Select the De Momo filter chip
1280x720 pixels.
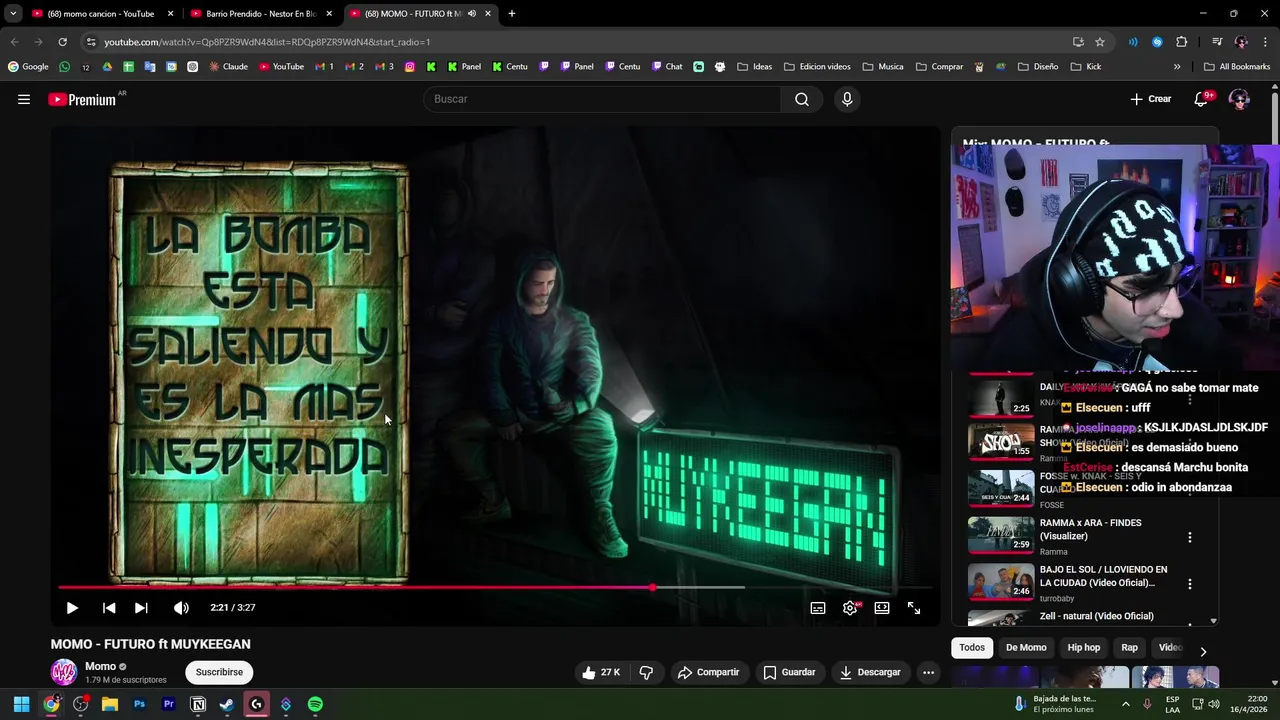[1026, 648]
